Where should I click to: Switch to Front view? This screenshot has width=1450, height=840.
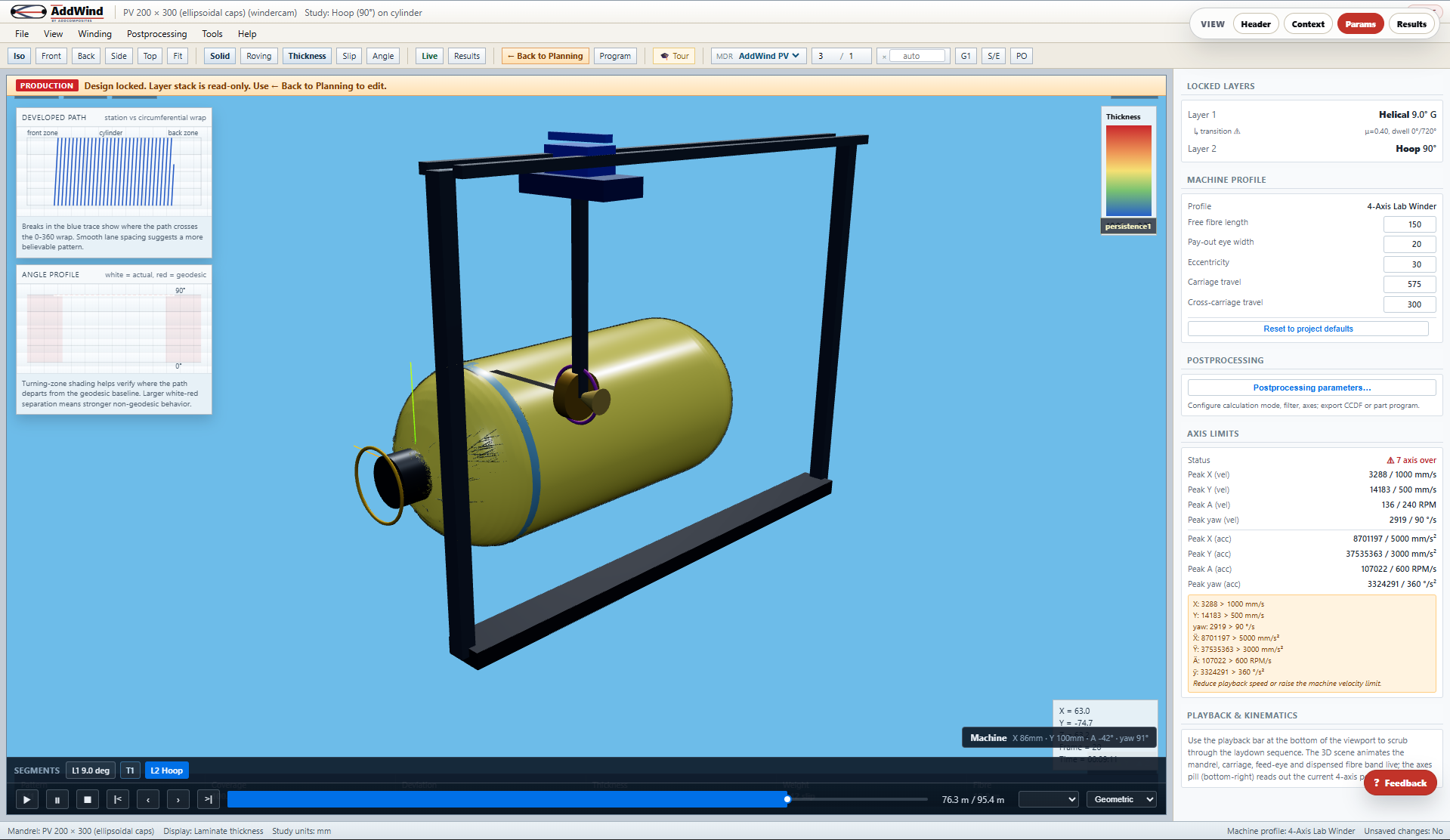coord(51,56)
